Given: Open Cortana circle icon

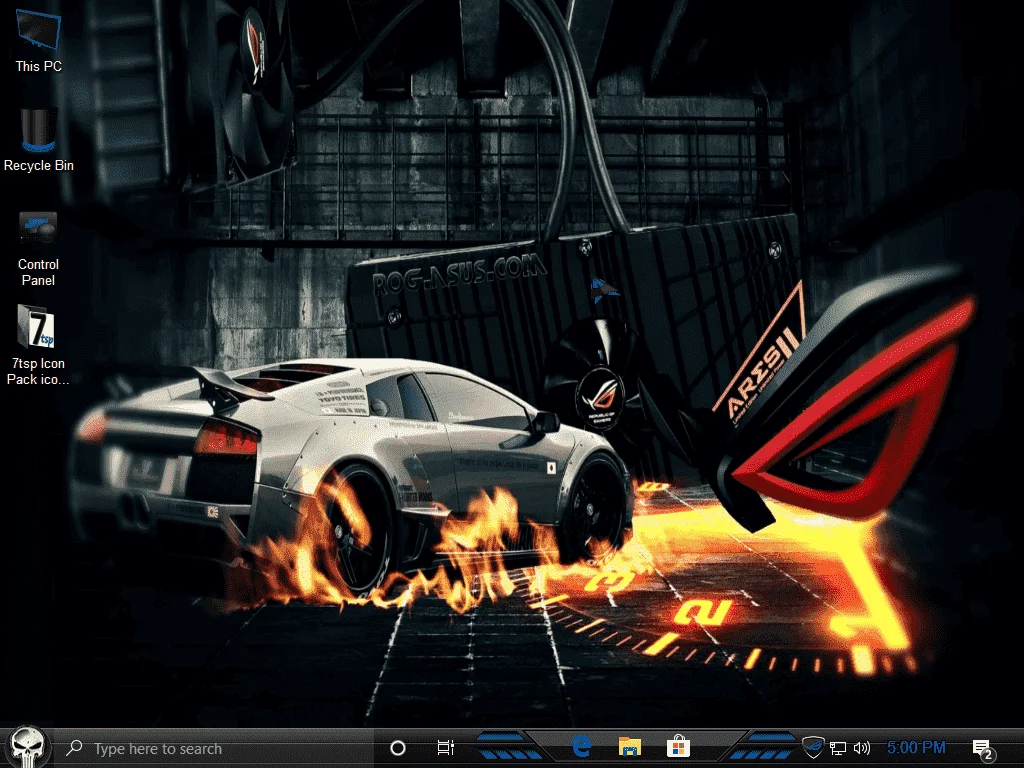Looking at the screenshot, I should click(x=398, y=748).
